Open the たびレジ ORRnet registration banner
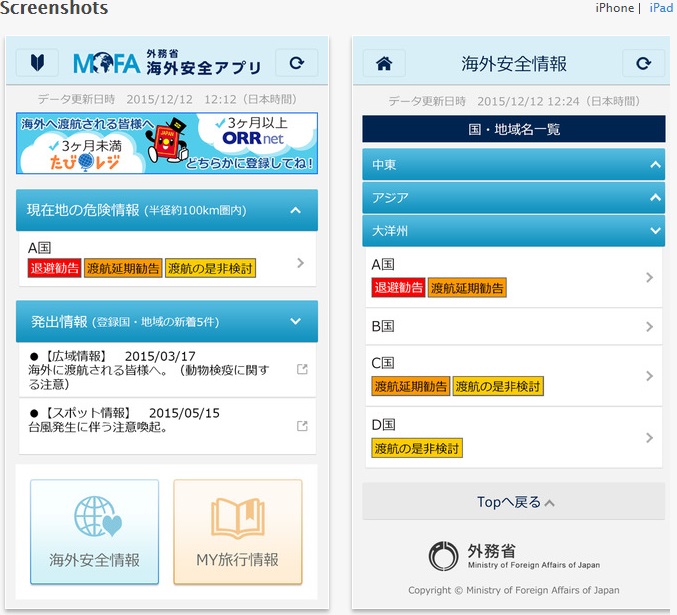 pos(167,143)
